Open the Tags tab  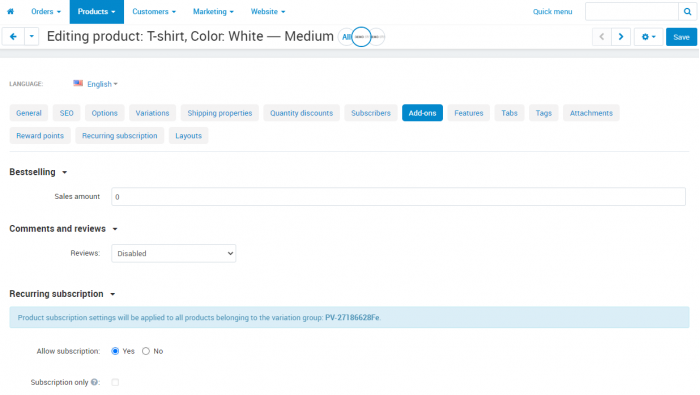(x=544, y=113)
